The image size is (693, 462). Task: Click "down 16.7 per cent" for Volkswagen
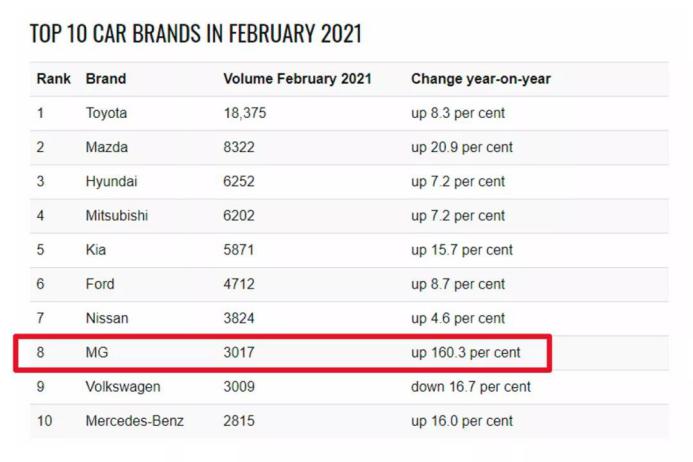[x=470, y=387]
